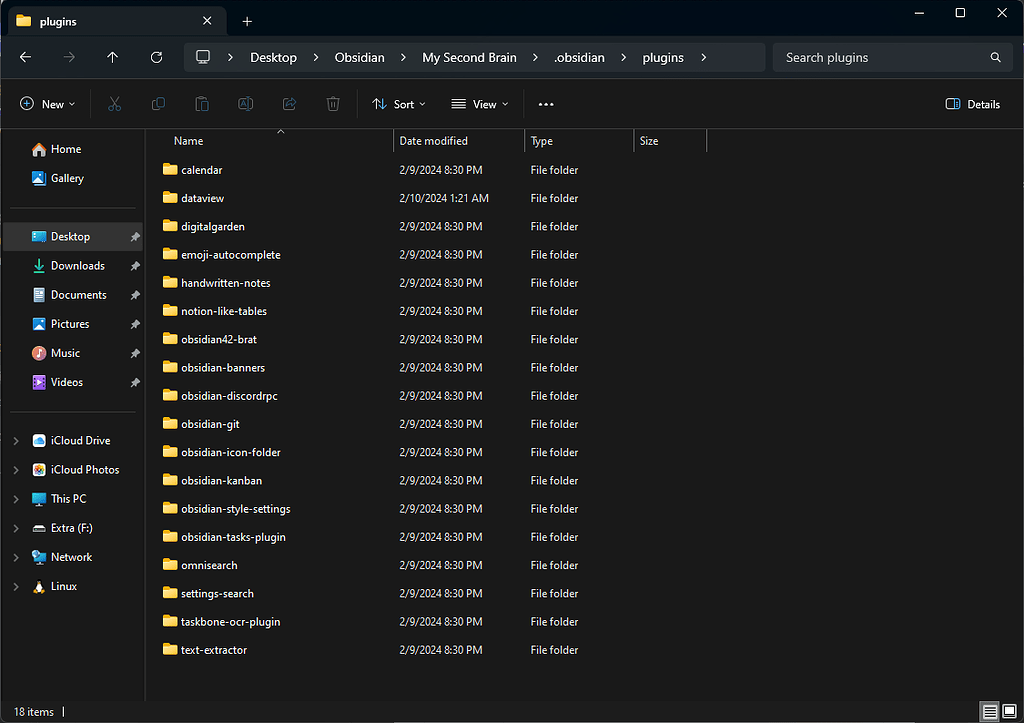The width and height of the screenshot is (1024, 723).
Task: Open the View dropdown
Action: click(480, 104)
